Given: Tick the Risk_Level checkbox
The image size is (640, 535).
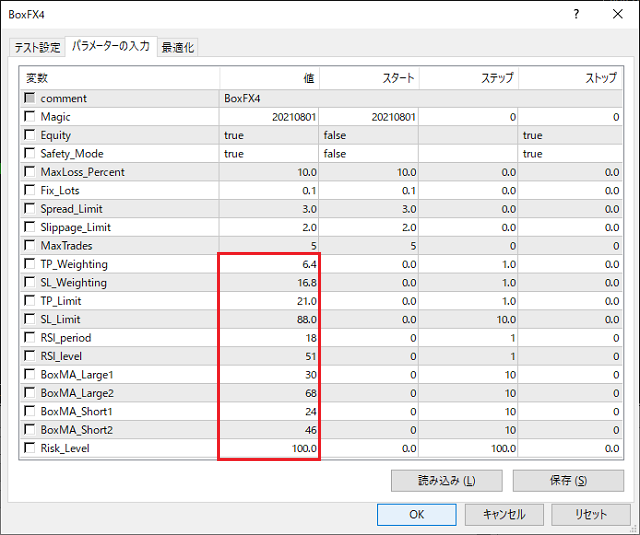Looking at the screenshot, I should point(29,448).
